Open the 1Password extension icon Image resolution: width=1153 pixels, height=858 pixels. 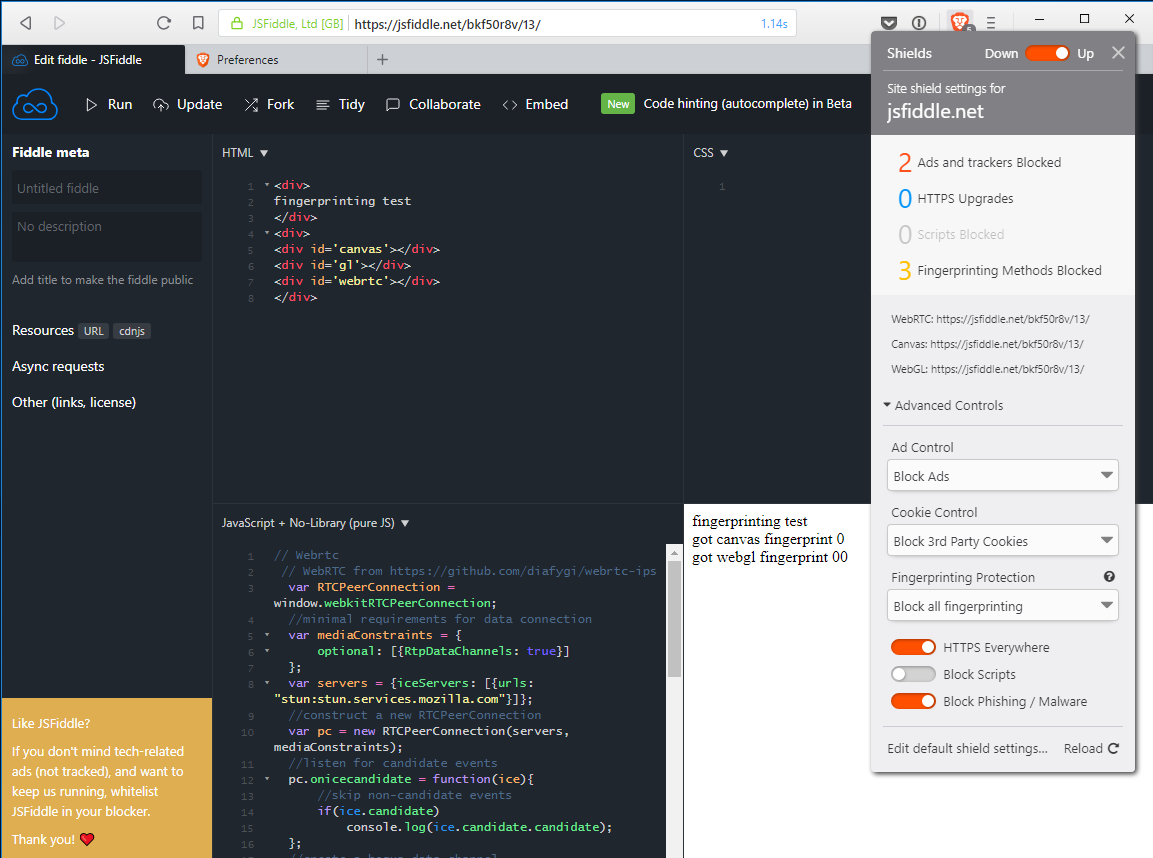[919, 23]
